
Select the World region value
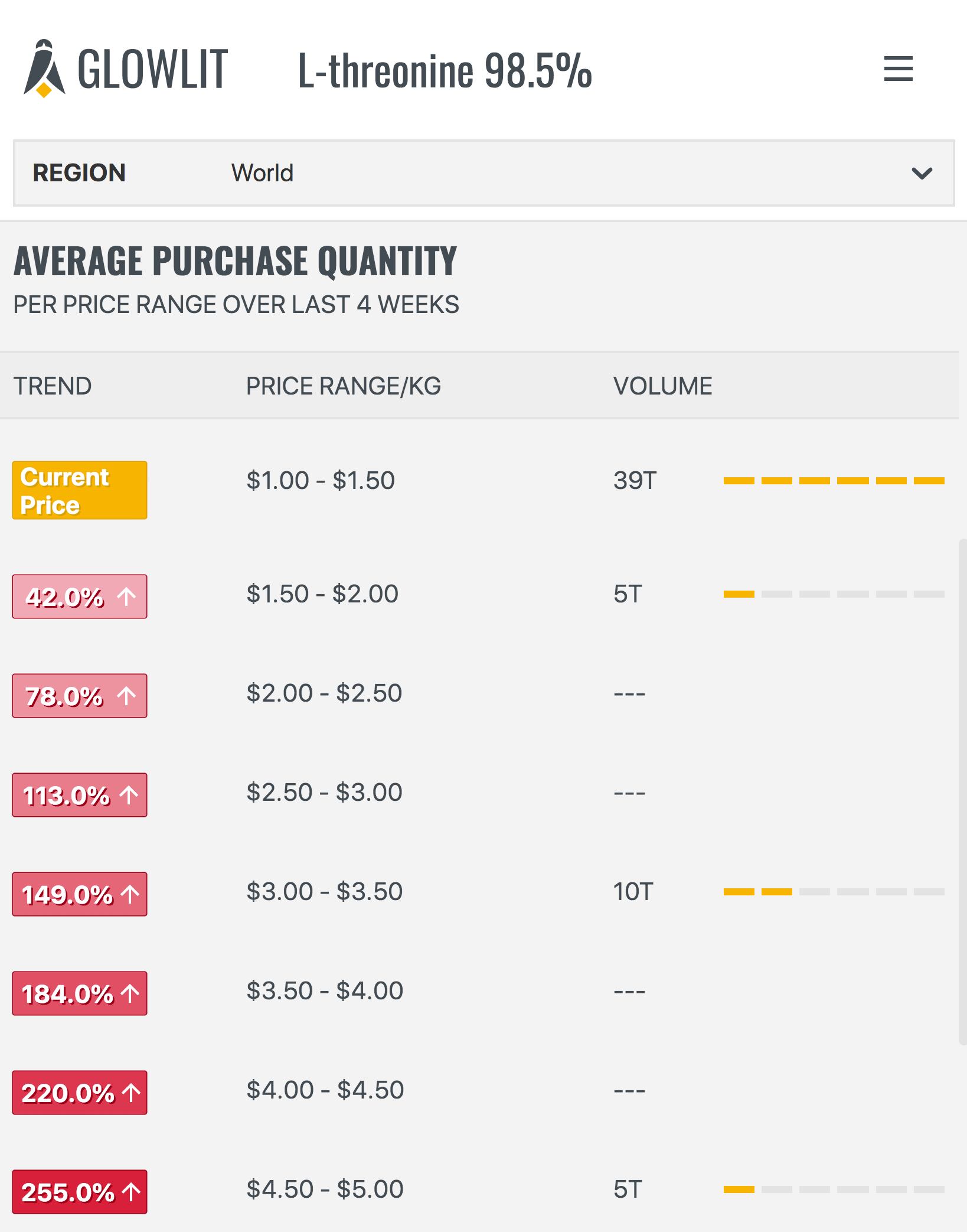point(262,173)
